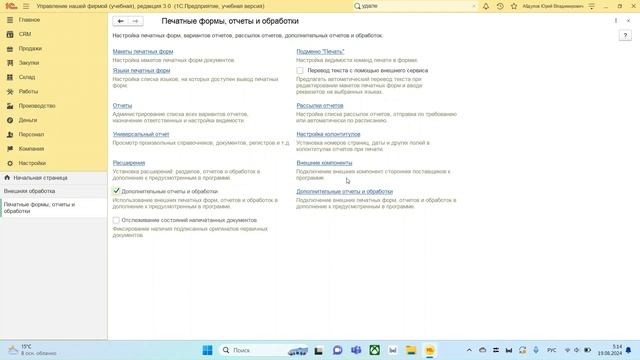Enable Отслеживание состояний напечатанных документов
The image size is (640, 360).
click(116, 220)
